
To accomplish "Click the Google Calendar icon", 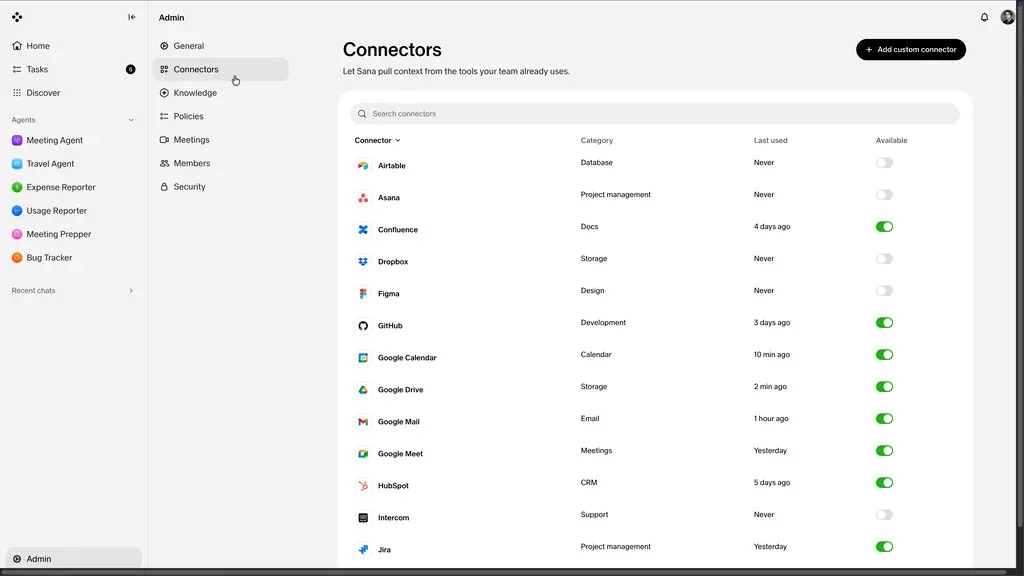I will coord(363,358).
